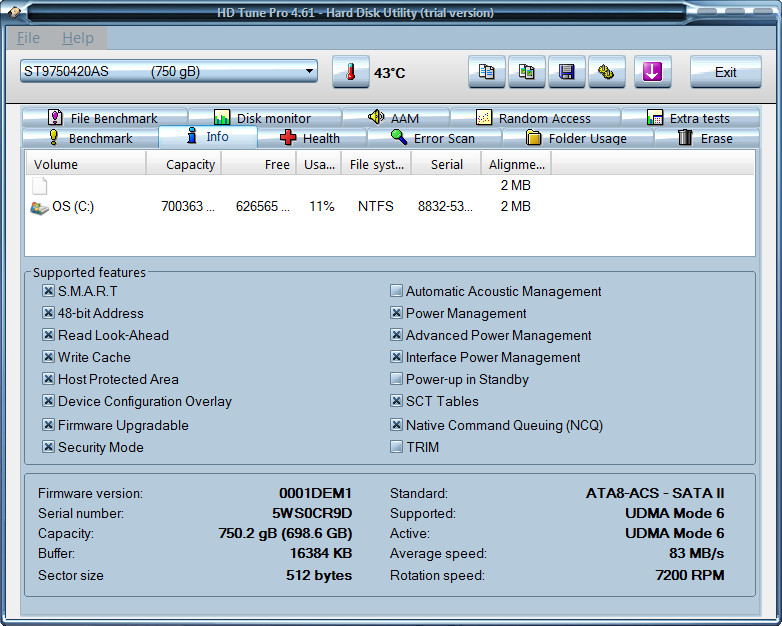Open the Disk monitor tab
The height and width of the screenshot is (626, 782).
263,118
